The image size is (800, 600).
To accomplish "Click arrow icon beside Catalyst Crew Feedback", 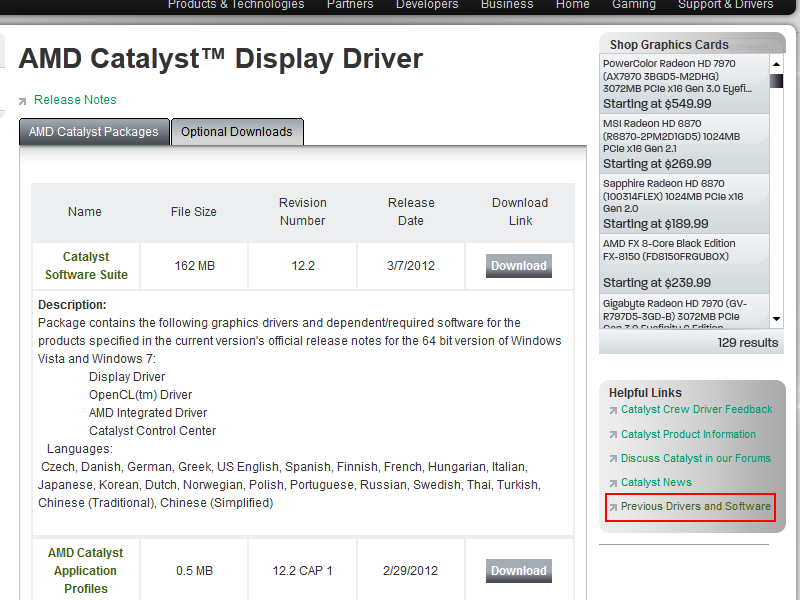I will point(613,410).
